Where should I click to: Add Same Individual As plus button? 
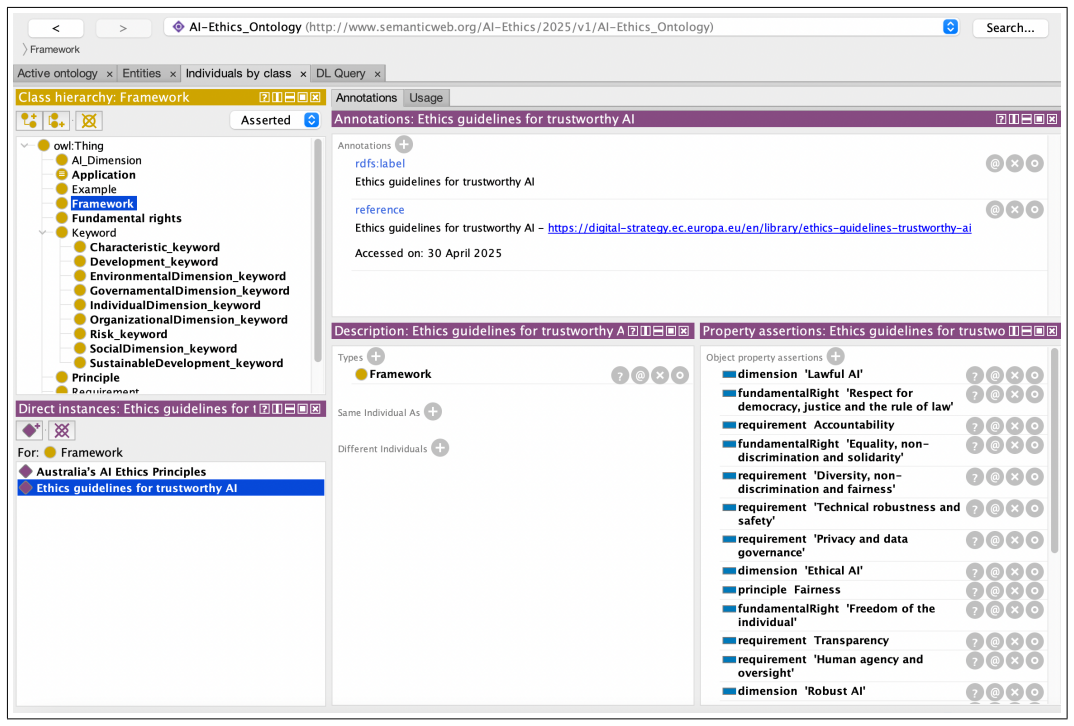coord(433,412)
